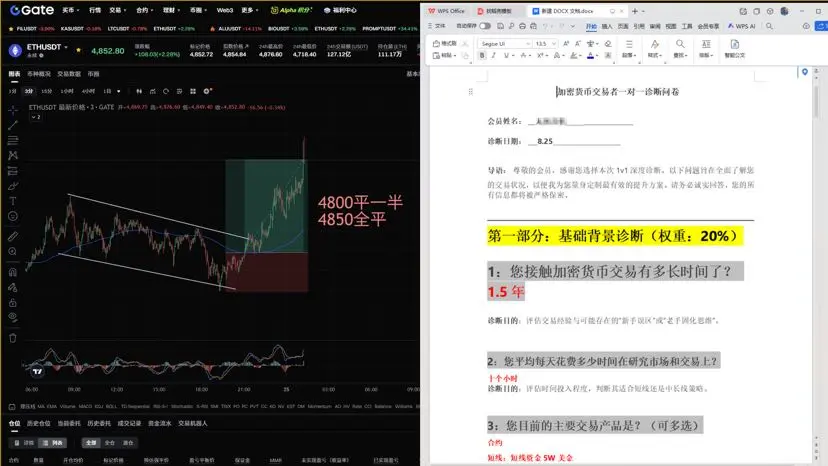This screenshot has width=828, height=466.
Task: Click the LTCUSDT ticker in top strip
Action: 120,29
